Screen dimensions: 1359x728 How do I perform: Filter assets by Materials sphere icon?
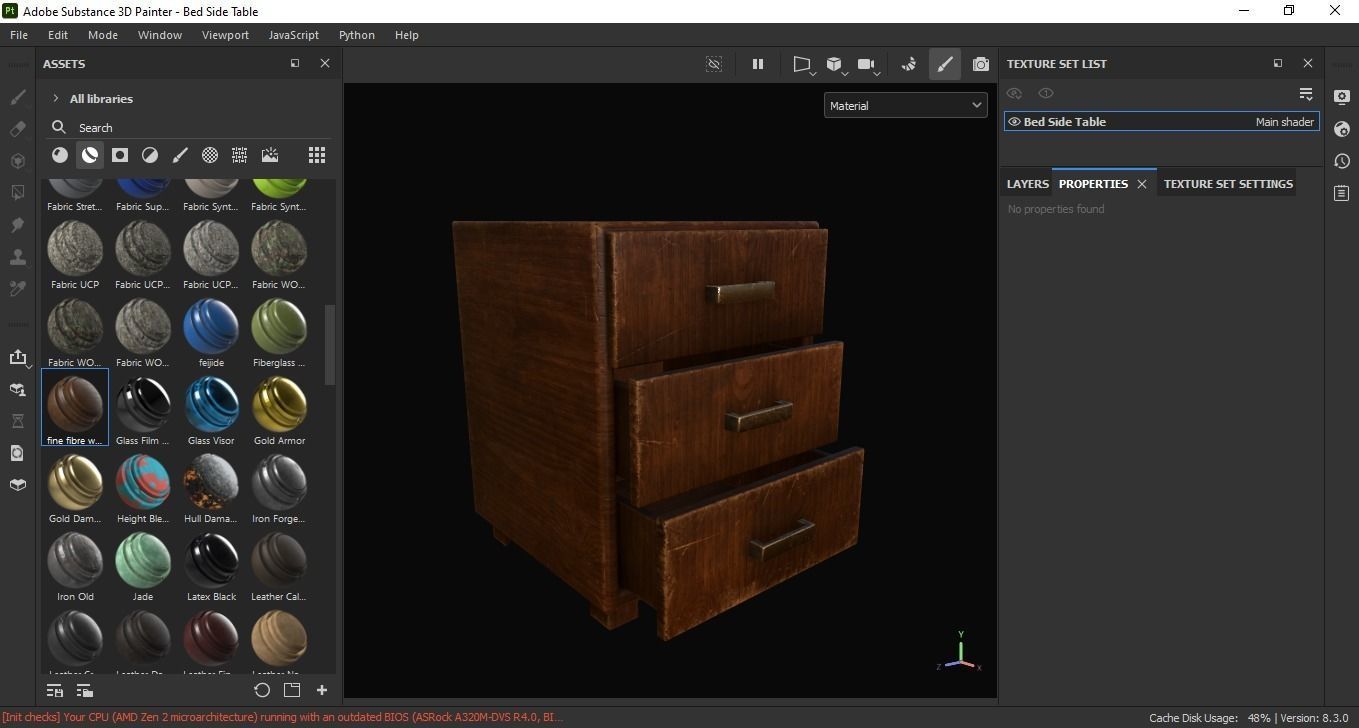[x=60, y=155]
